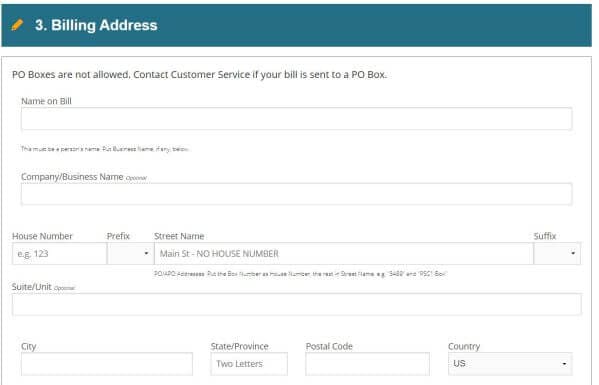Focus the Company/Business Name field

[x=296, y=194]
